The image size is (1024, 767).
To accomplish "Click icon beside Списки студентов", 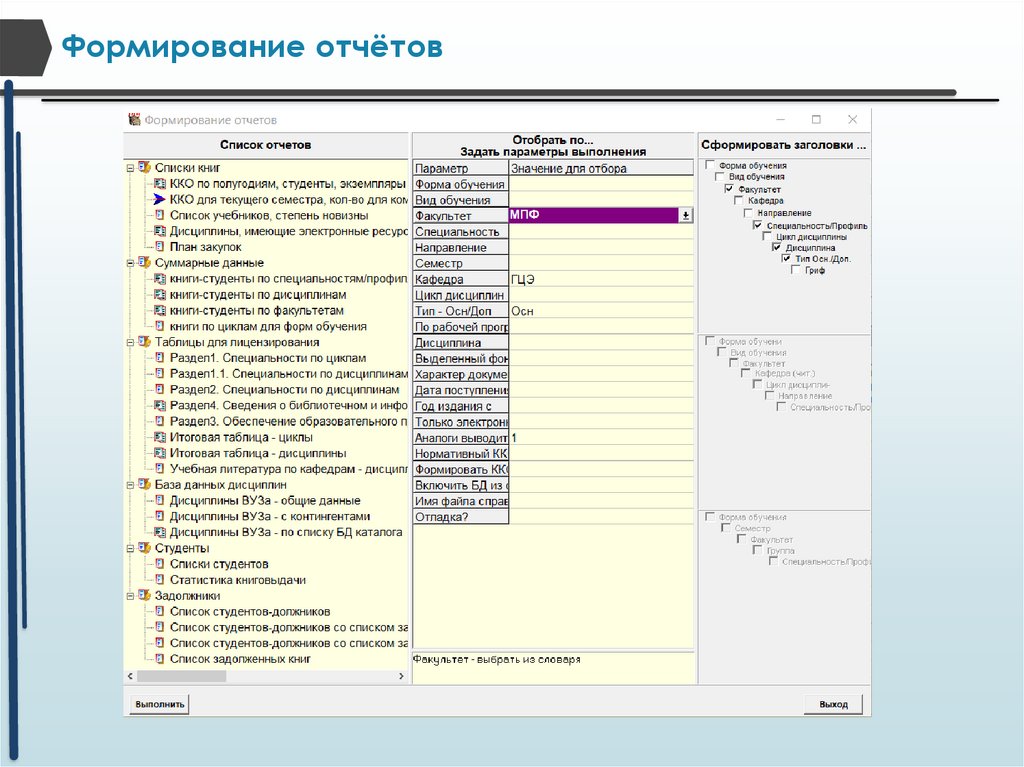I will (159, 564).
